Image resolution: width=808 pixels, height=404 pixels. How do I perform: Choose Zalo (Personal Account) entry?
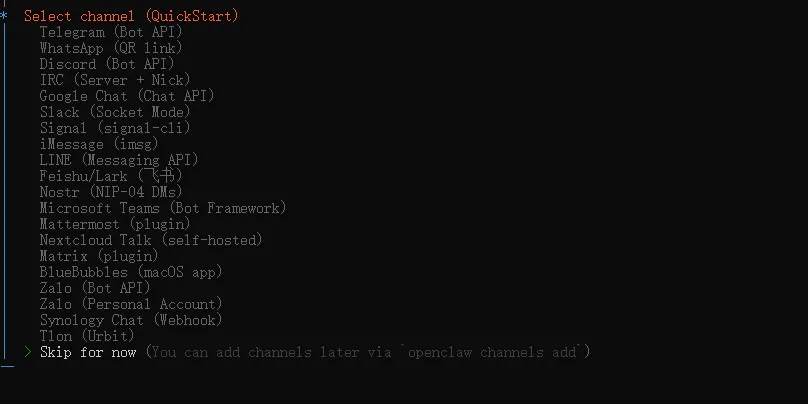click(131, 304)
